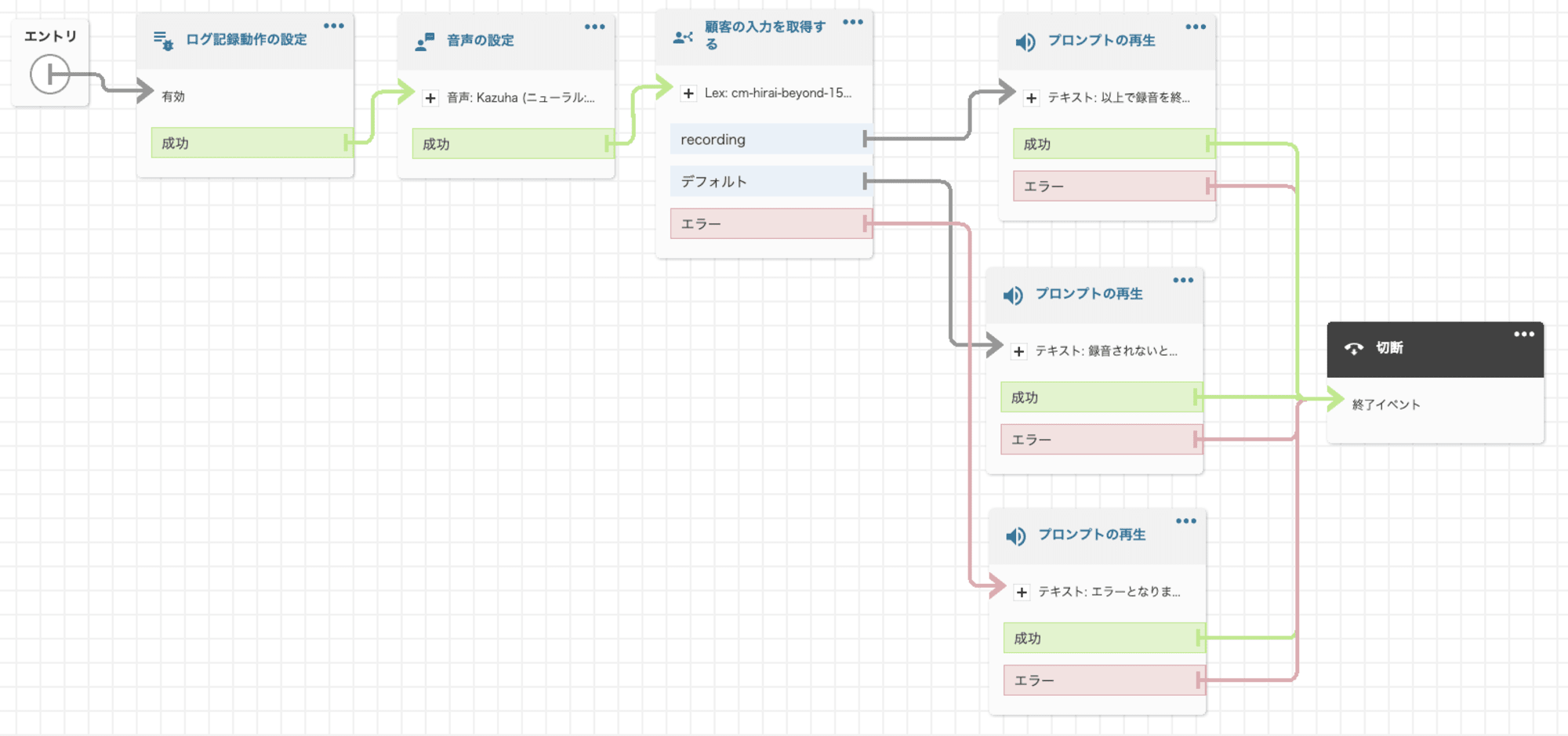Open the three-dot menu of the 顧客の入力を取得する block
This screenshot has width=1568, height=736.
[853, 22]
